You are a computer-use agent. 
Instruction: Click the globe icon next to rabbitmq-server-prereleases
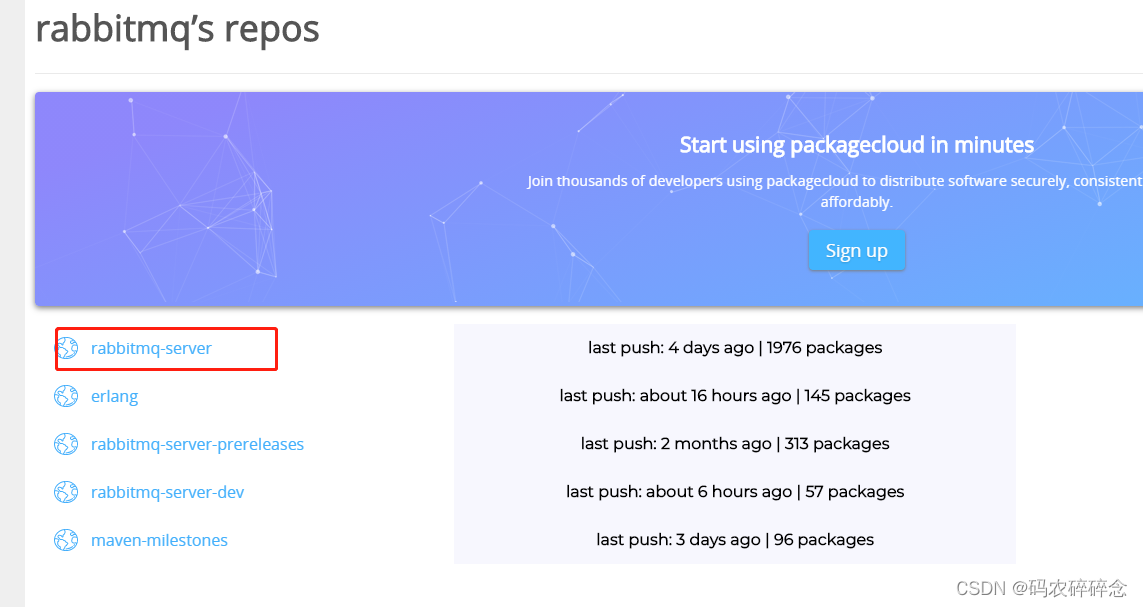pyautogui.click(x=66, y=445)
